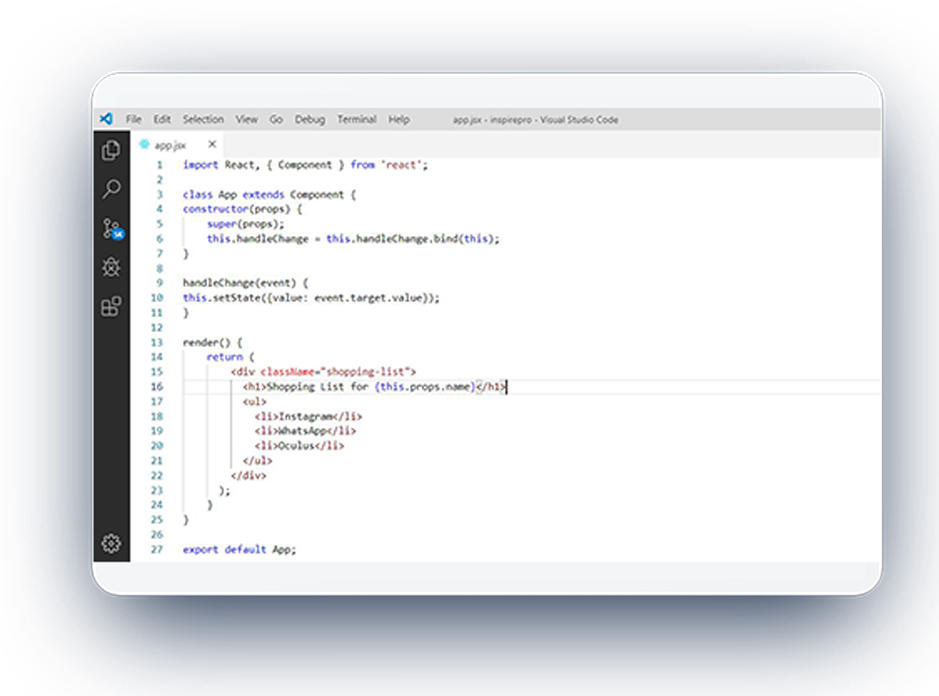Screen dimensions: 939x696
Task: Click 'constructor(props)' text
Action: (237, 209)
